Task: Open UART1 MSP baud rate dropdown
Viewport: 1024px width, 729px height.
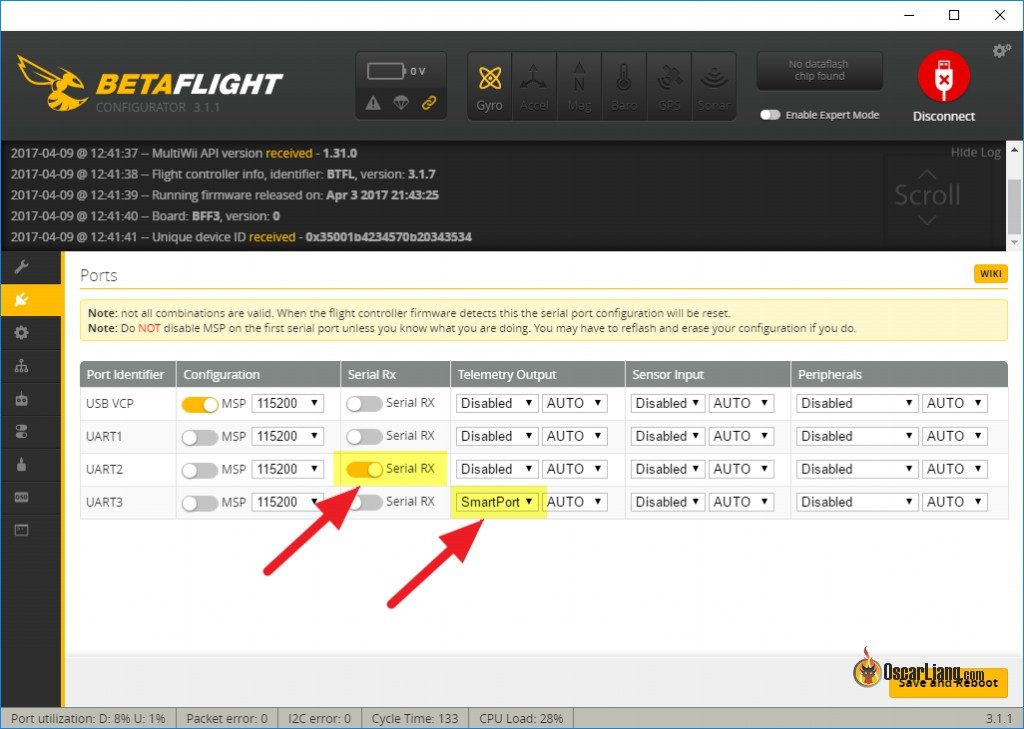Action: coord(287,436)
